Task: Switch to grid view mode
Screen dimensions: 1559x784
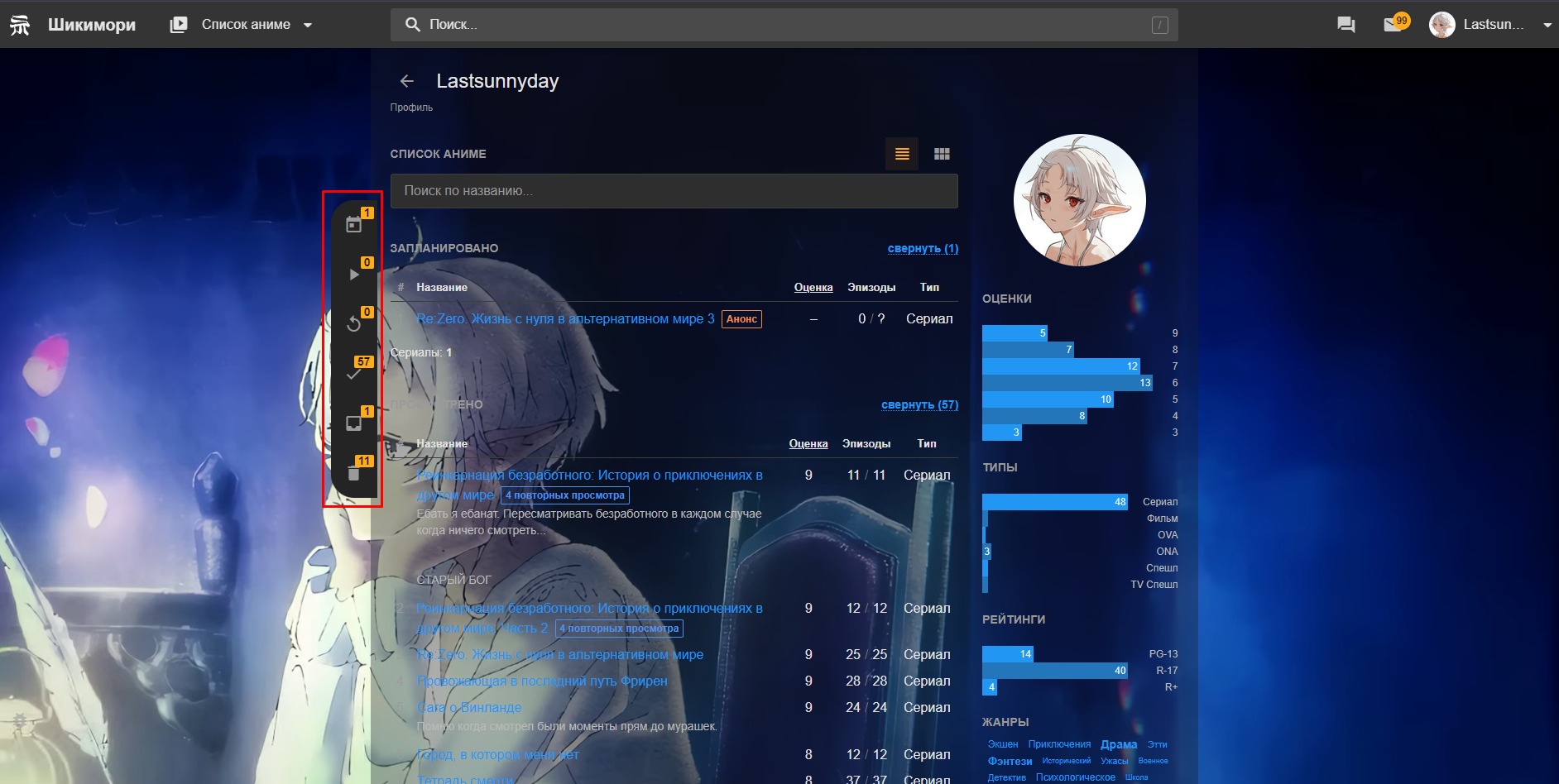Action: coord(942,154)
